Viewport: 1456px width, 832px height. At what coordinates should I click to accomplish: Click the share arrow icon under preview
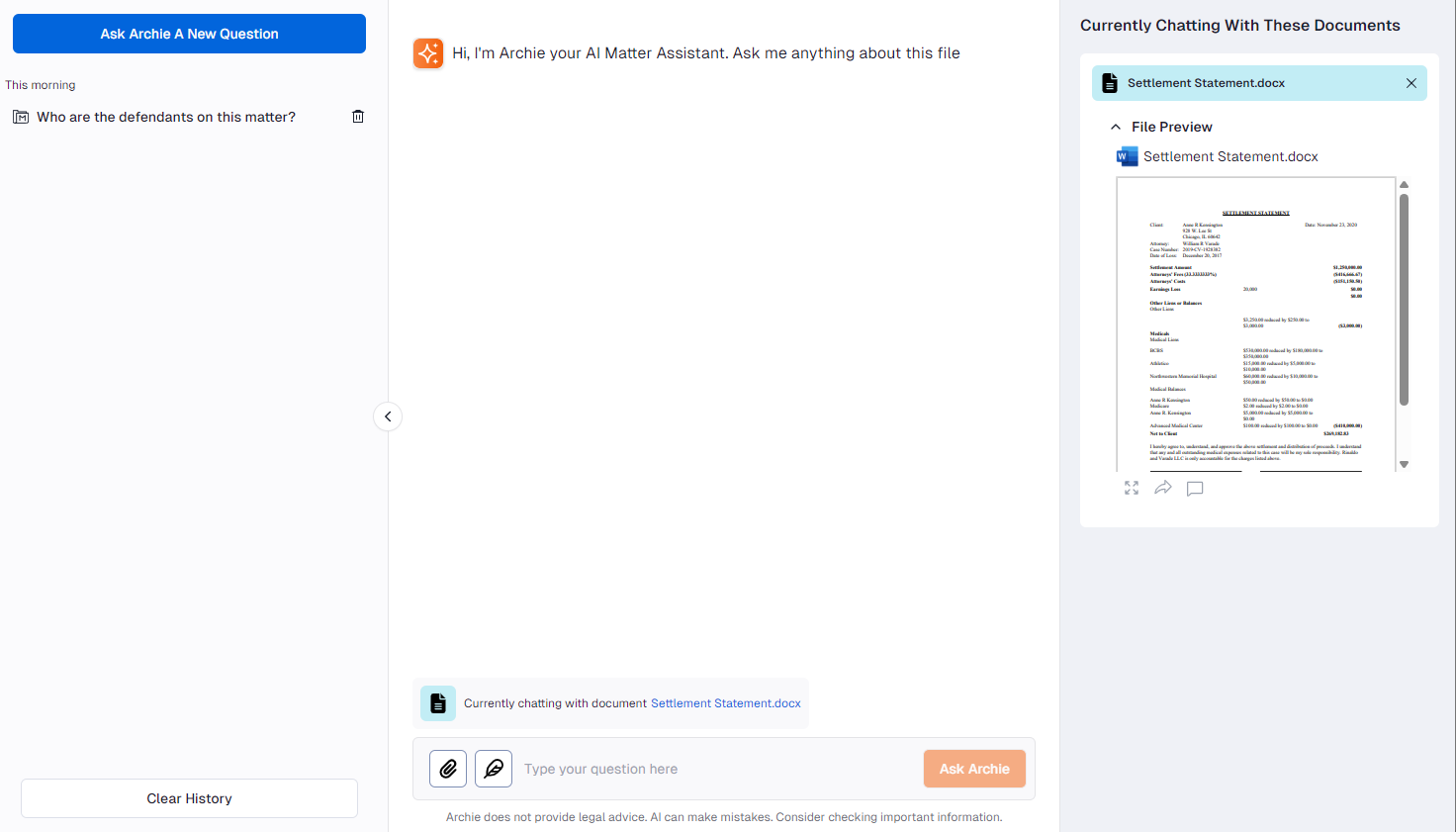[x=1163, y=488]
